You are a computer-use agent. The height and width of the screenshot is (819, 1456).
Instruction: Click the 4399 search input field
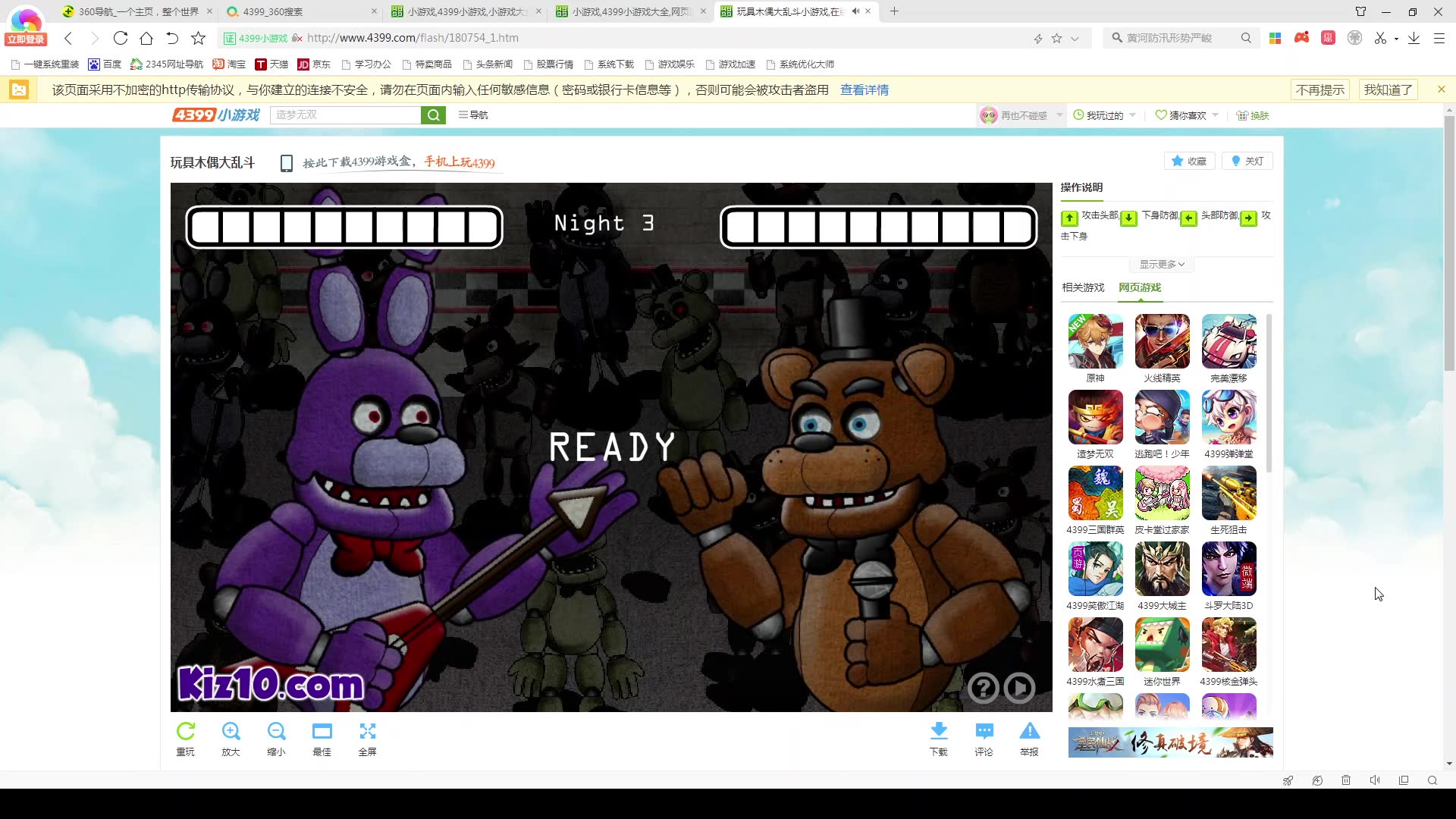pos(345,115)
